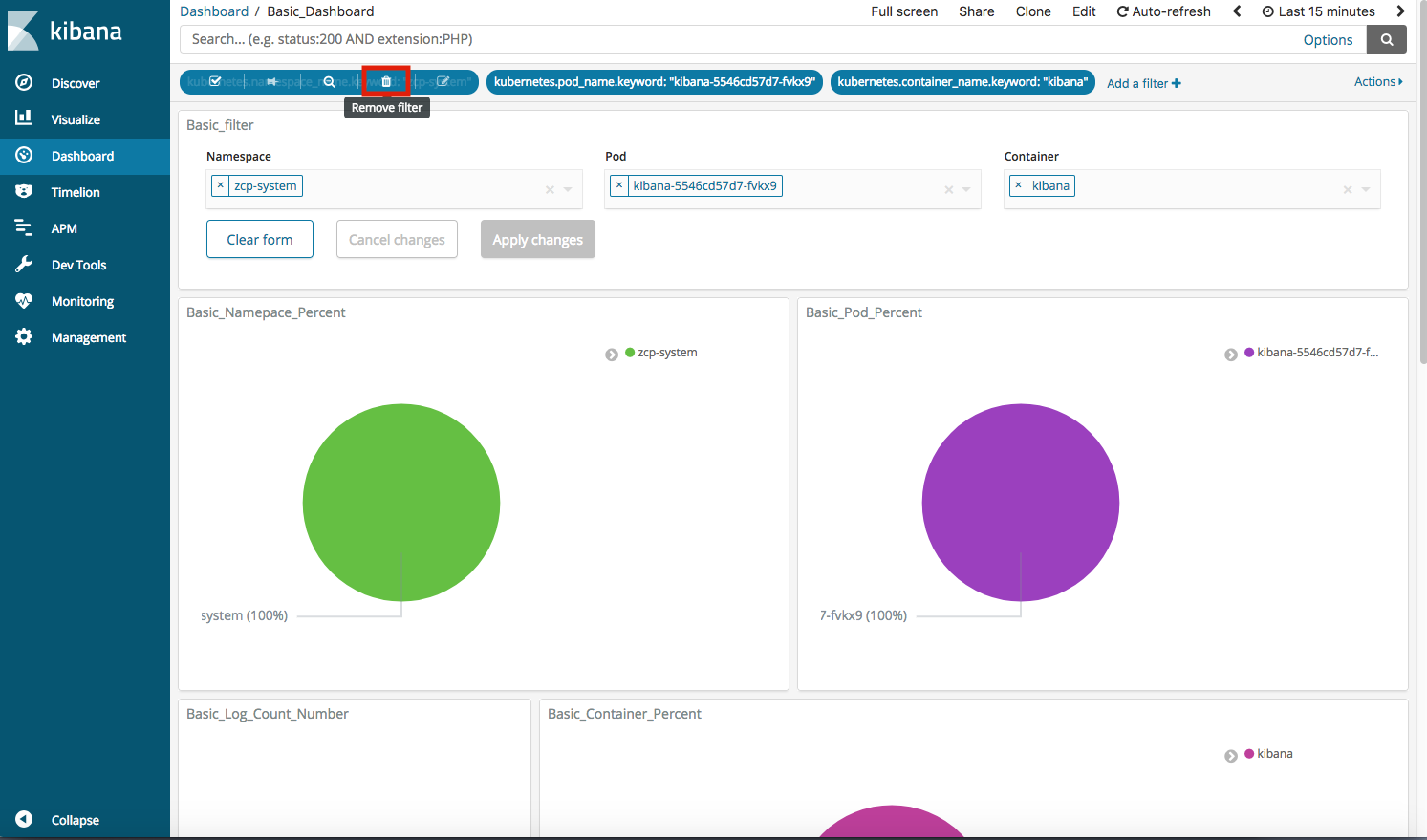Viewport: 1427px width, 840px height.
Task: Expand the filter Actions menu
Action: [1378, 82]
